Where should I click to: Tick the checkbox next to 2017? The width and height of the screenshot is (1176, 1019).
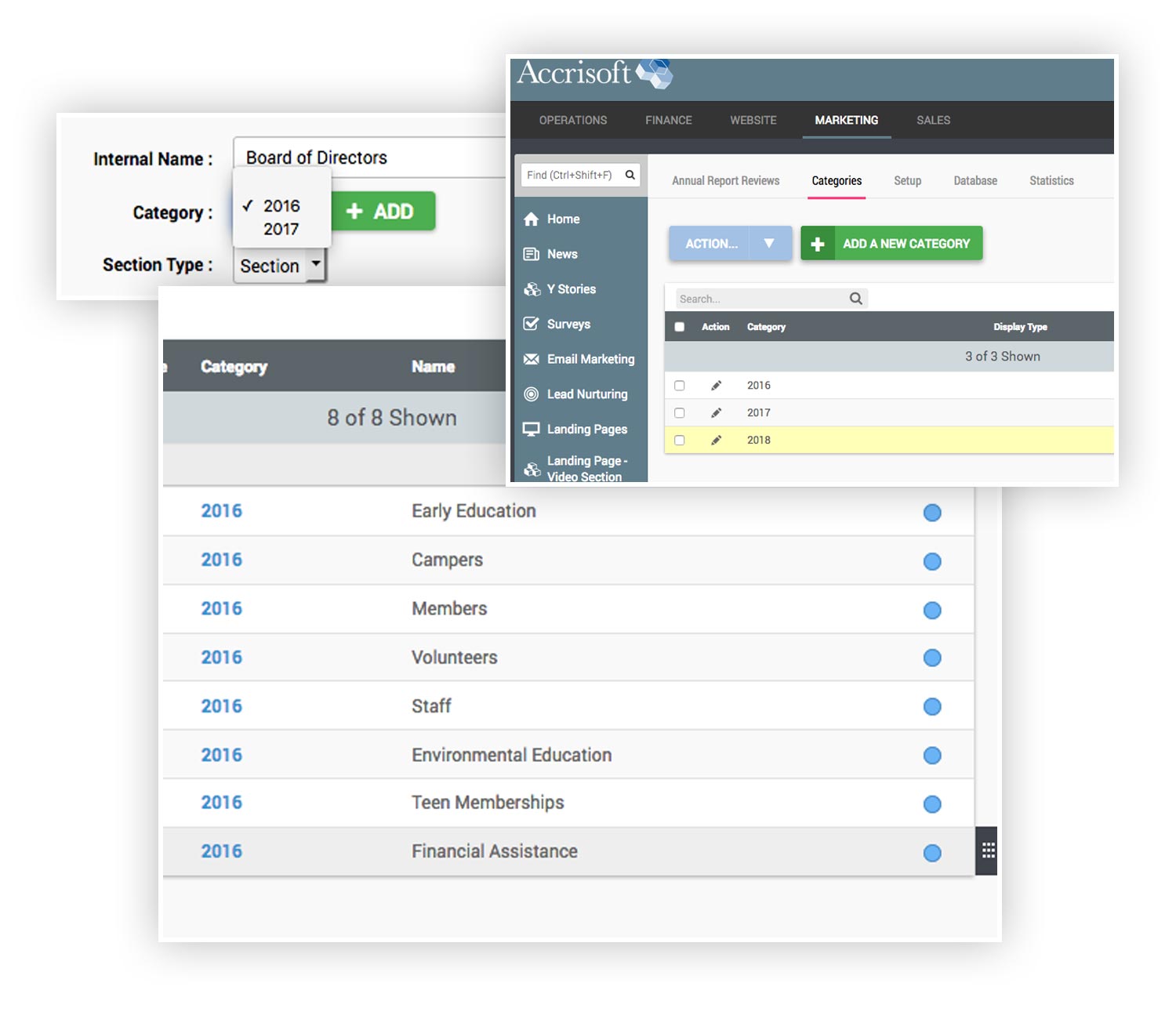pyautogui.click(x=680, y=413)
